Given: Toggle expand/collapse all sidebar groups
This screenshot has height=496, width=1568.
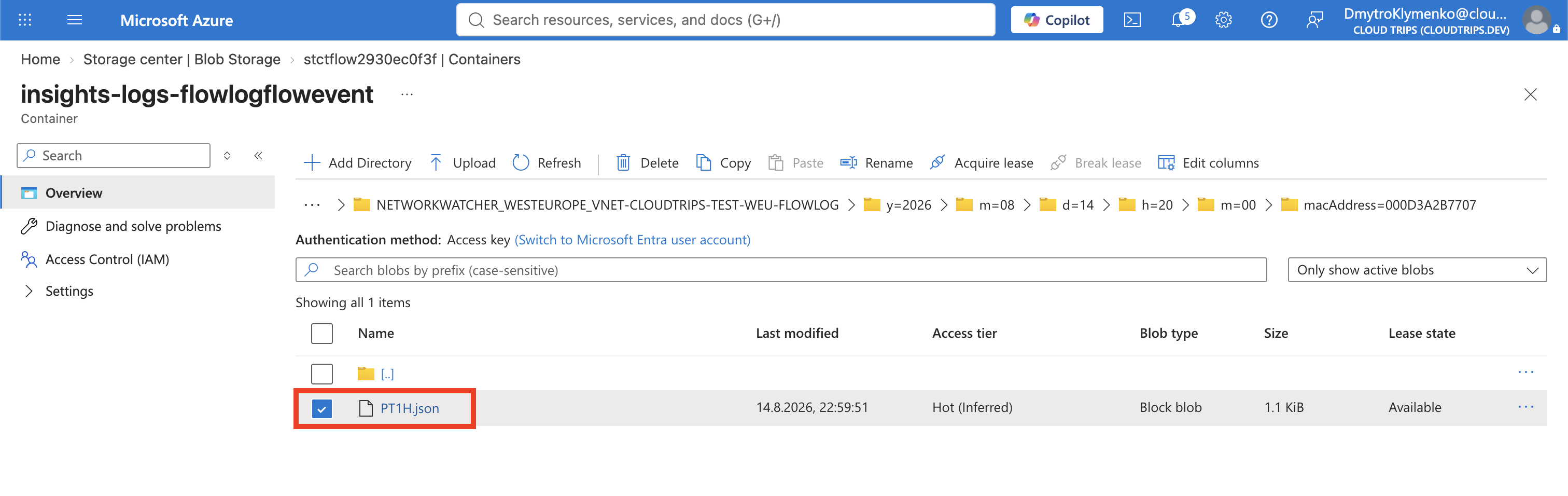Looking at the screenshot, I should (227, 155).
